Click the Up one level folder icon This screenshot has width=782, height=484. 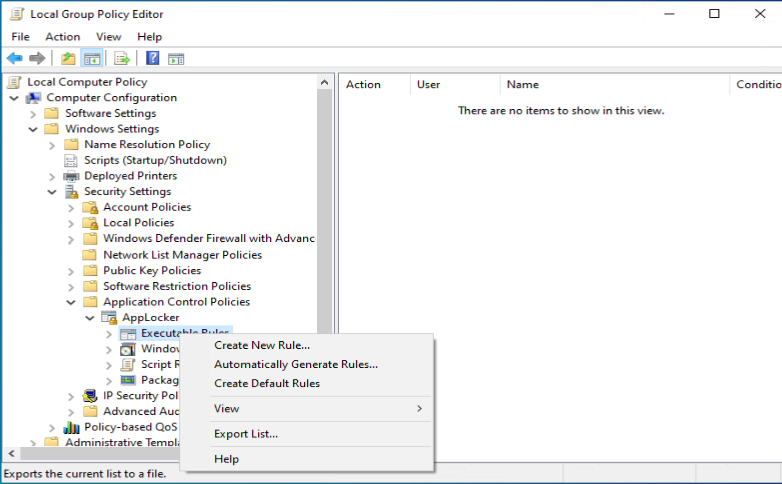[x=68, y=58]
